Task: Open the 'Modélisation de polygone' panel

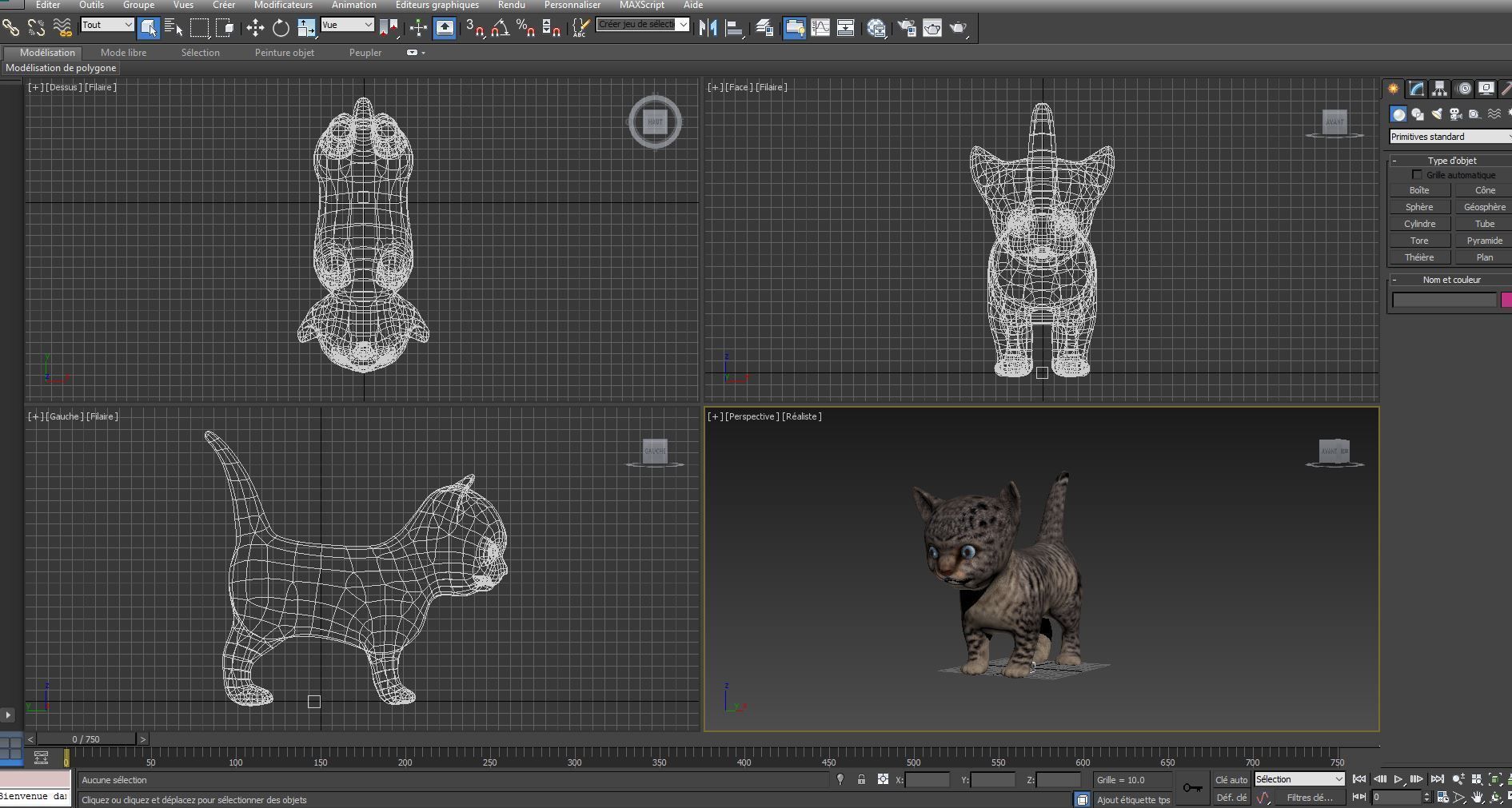Action: click(x=61, y=68)
